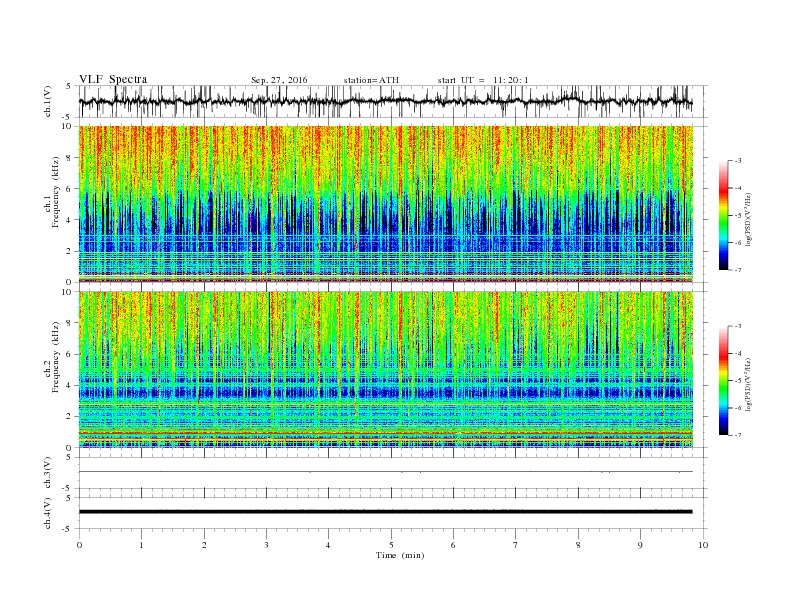
Task: Click the '0' tick on time axis
Action: [79, 545]
